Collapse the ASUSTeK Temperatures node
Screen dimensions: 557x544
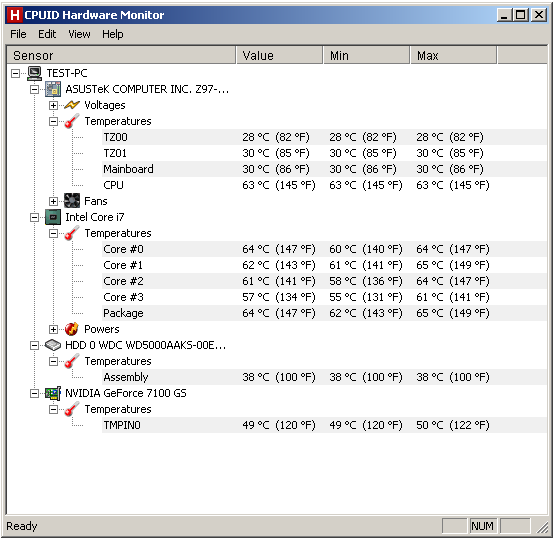[53, 122]
